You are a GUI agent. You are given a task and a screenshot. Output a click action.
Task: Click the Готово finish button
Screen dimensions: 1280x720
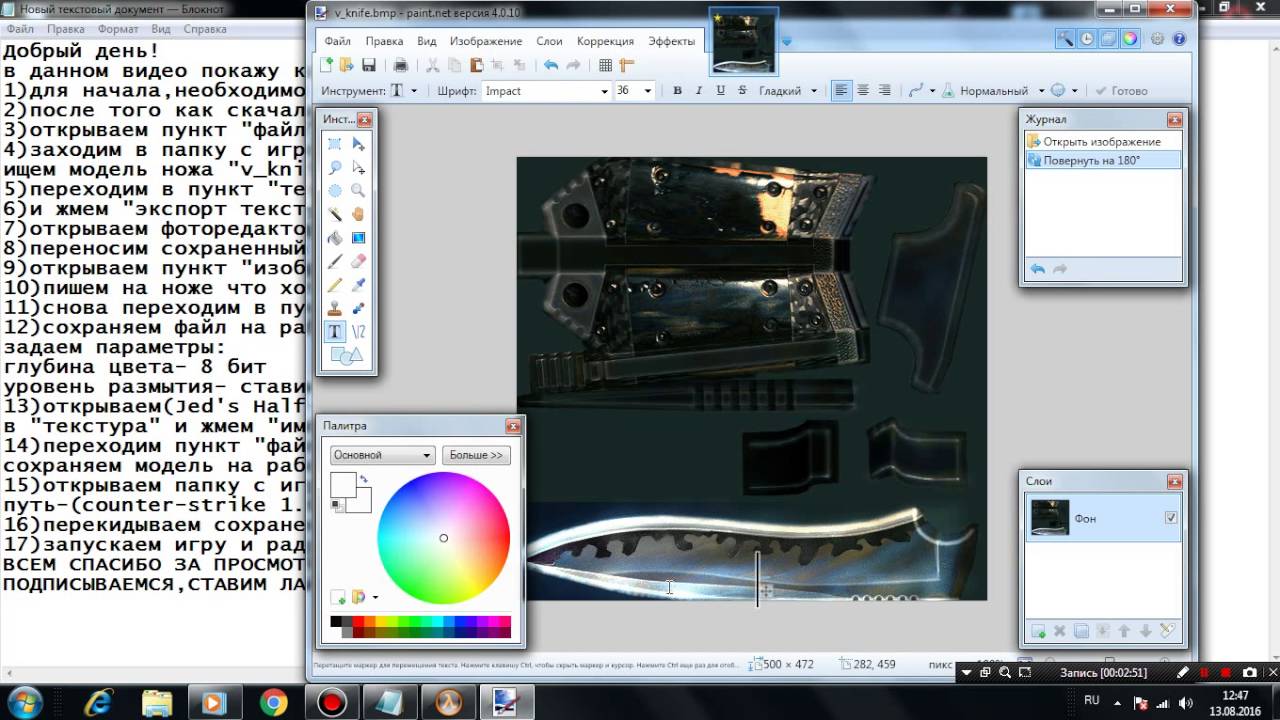[x=1121, y=91]
